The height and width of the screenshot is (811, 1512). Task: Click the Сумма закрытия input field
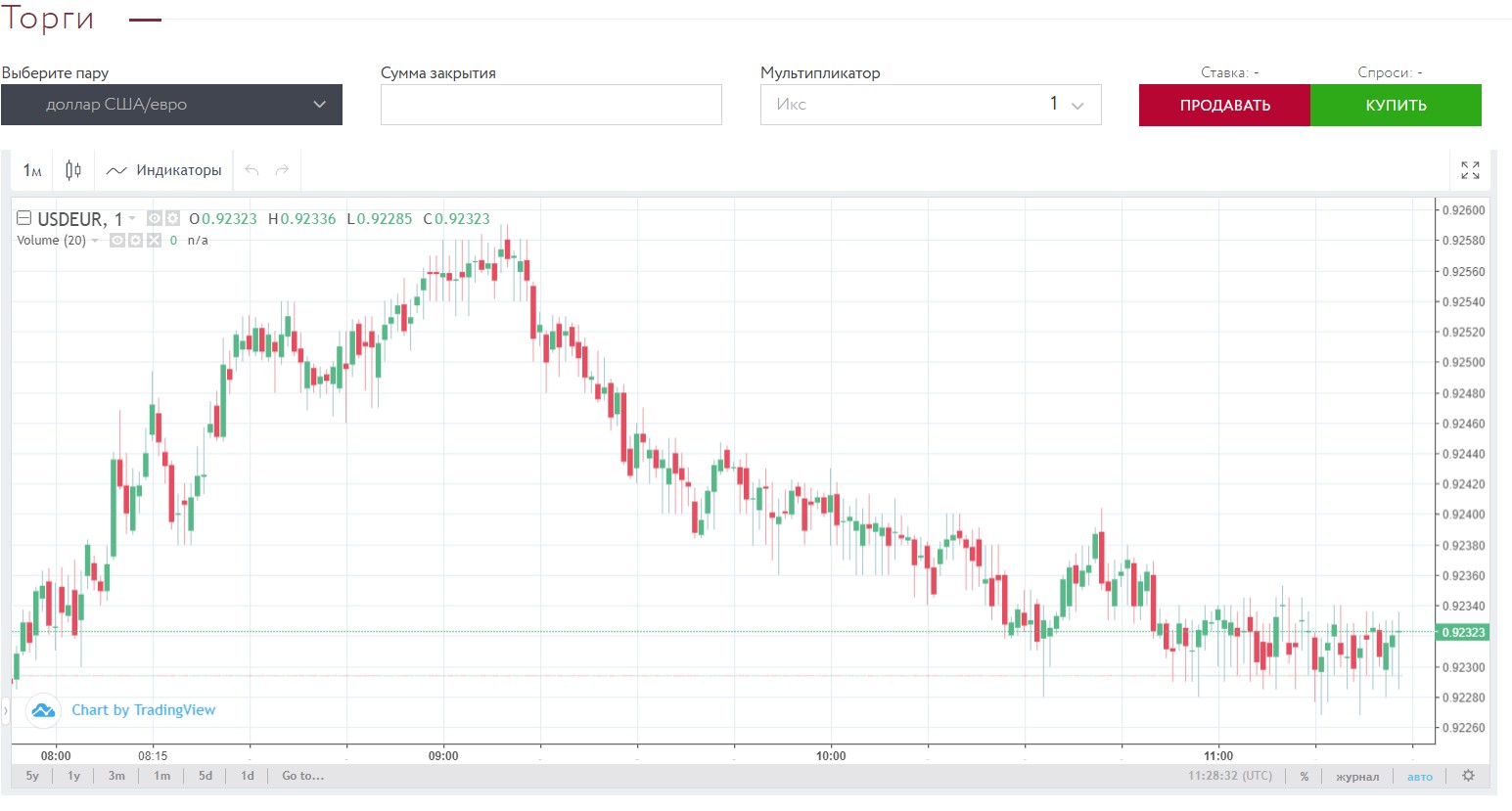[551, 105]
